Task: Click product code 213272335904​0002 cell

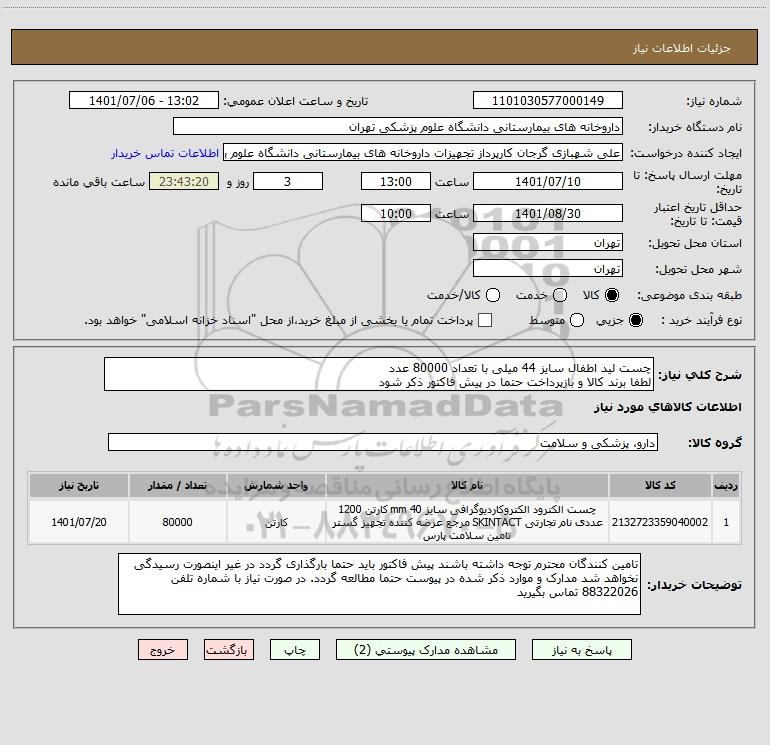Action: (660, 522)
